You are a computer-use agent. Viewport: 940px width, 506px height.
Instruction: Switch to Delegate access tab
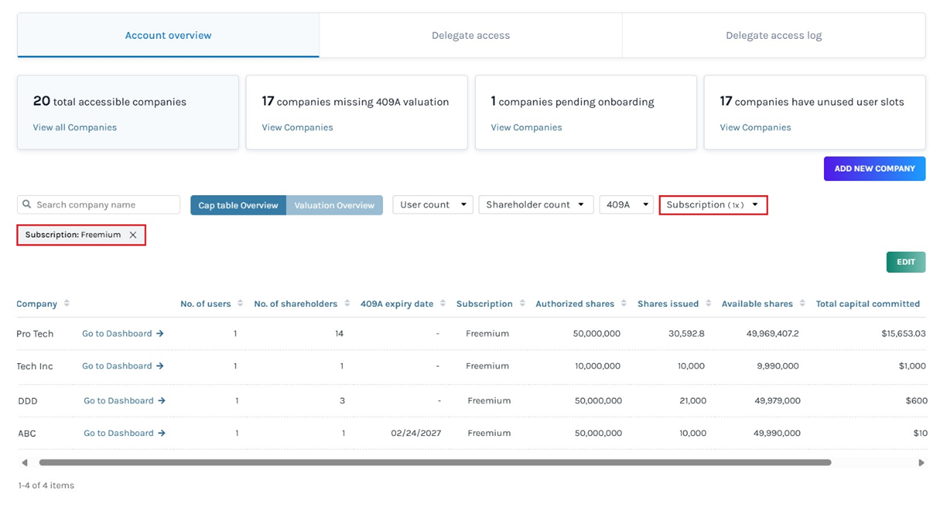(470, 36)
